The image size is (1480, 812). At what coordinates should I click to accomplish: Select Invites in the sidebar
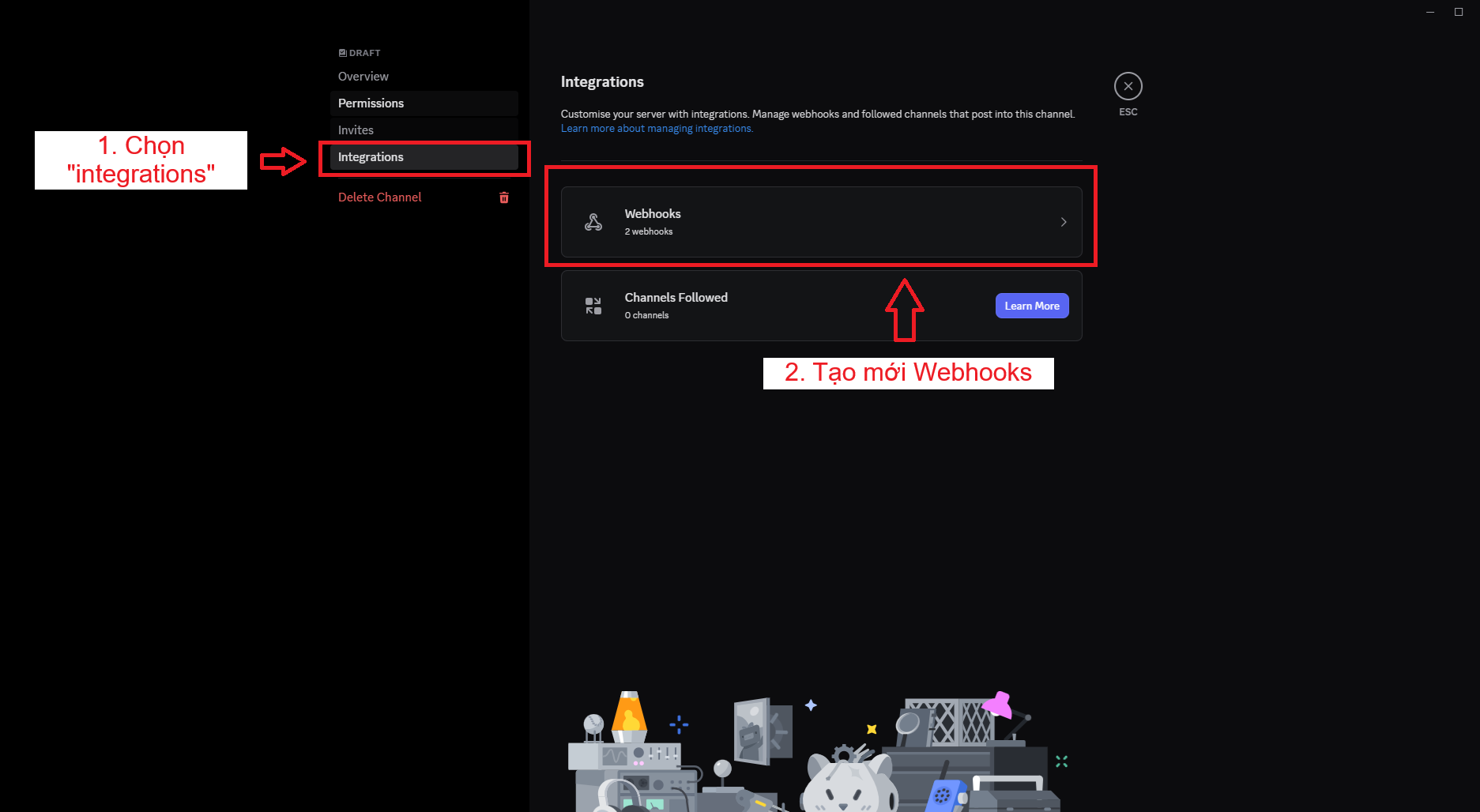[356, 130]
